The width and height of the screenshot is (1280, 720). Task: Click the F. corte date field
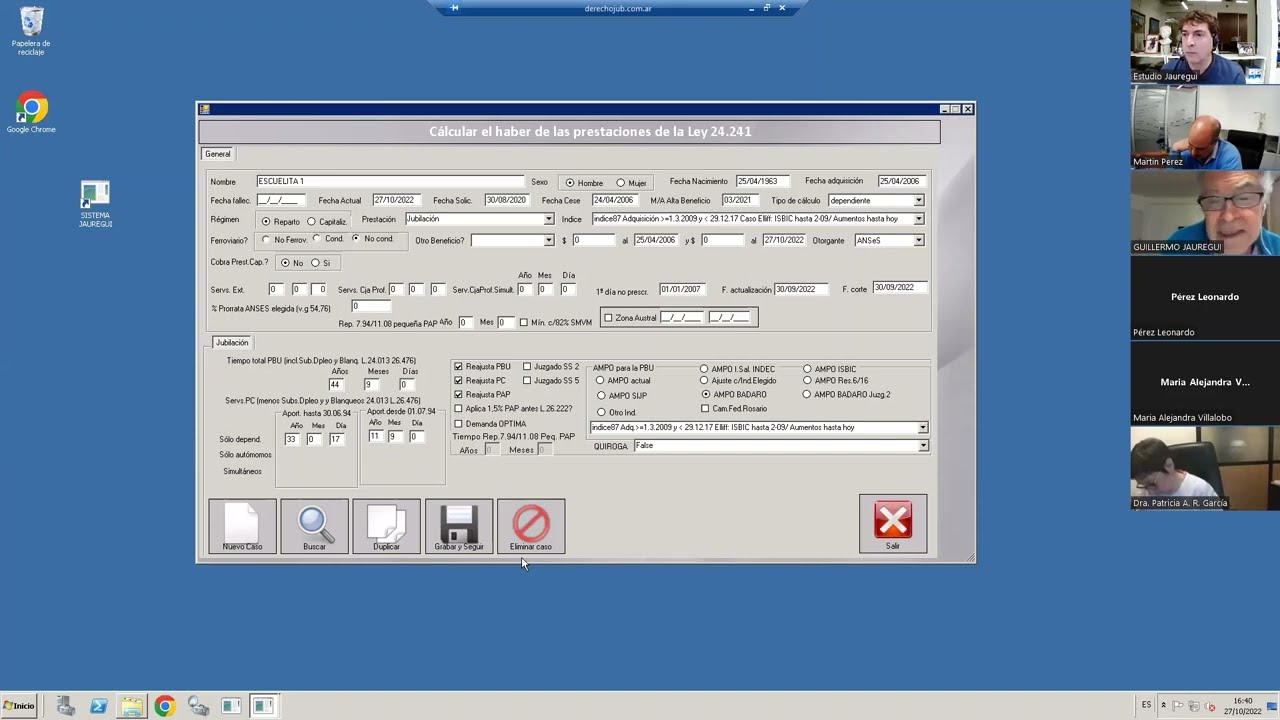click(x=899, y=288)
